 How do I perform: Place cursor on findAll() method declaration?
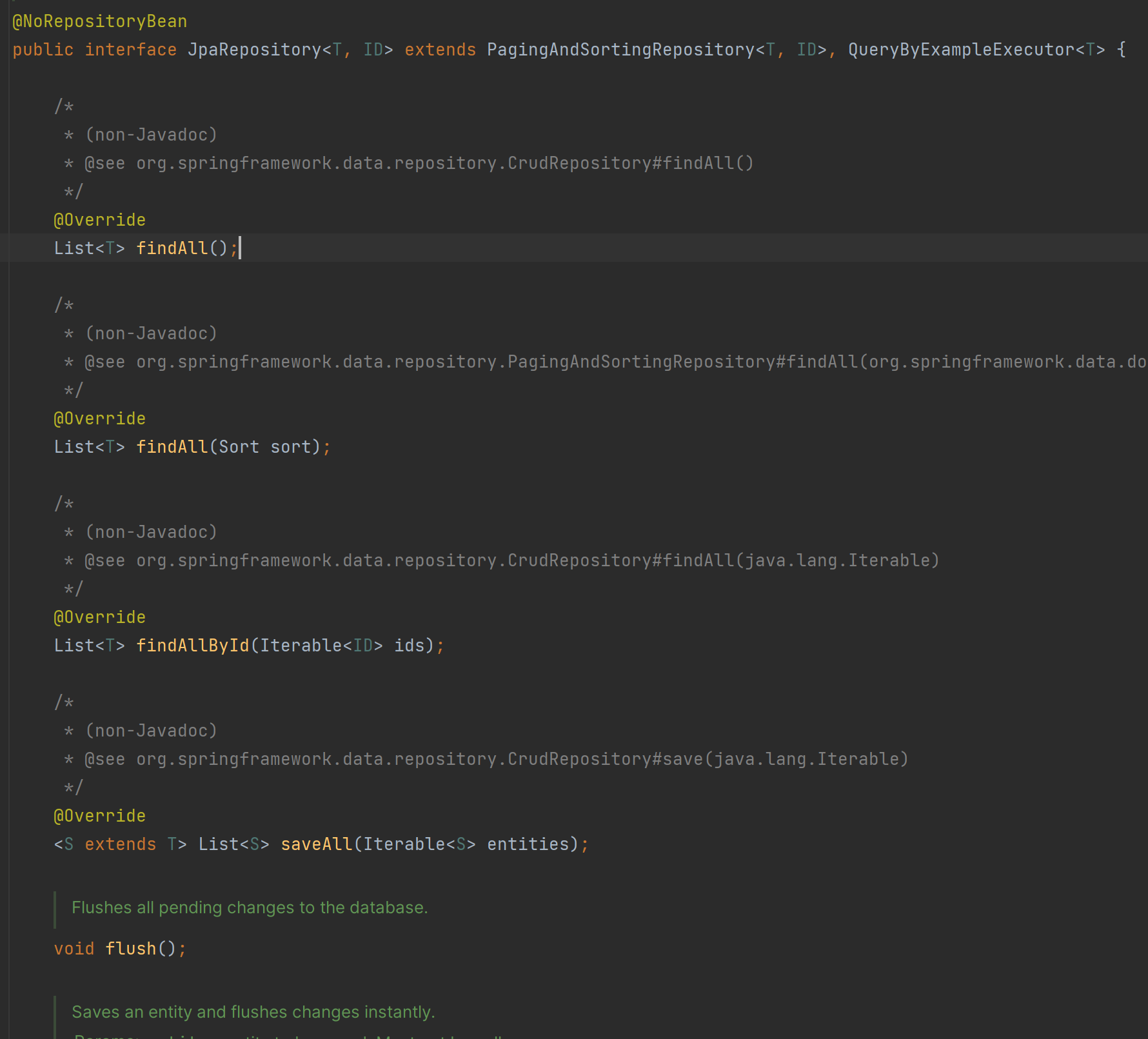tap(172, 248)
